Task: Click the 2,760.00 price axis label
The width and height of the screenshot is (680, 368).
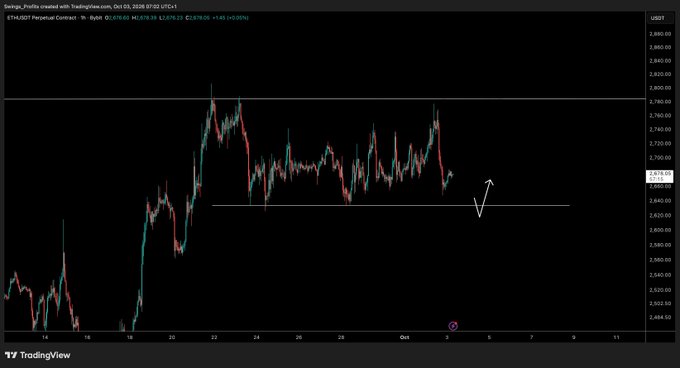Action: coord(660,116)
